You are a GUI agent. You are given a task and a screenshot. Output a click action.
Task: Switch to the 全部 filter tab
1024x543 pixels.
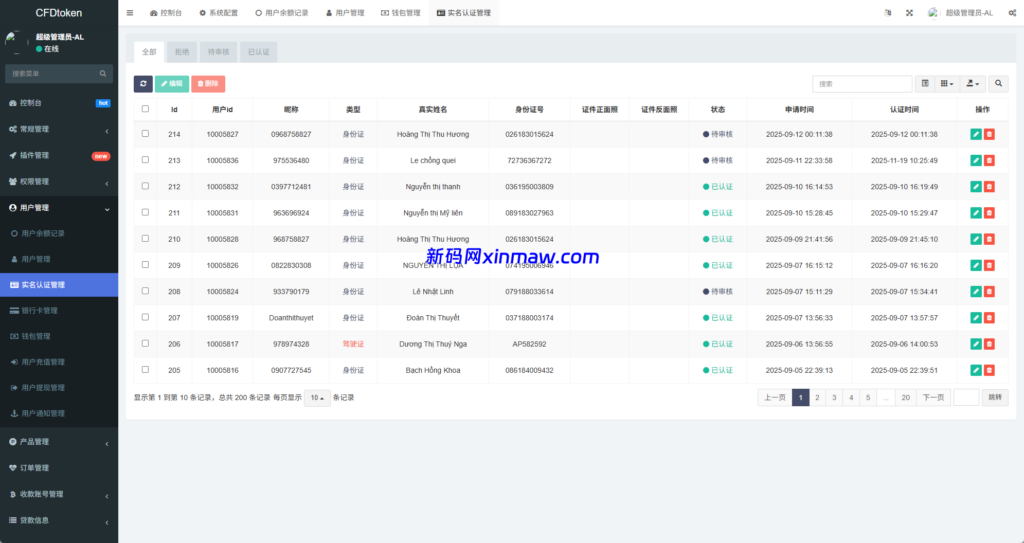coord(149,52)
